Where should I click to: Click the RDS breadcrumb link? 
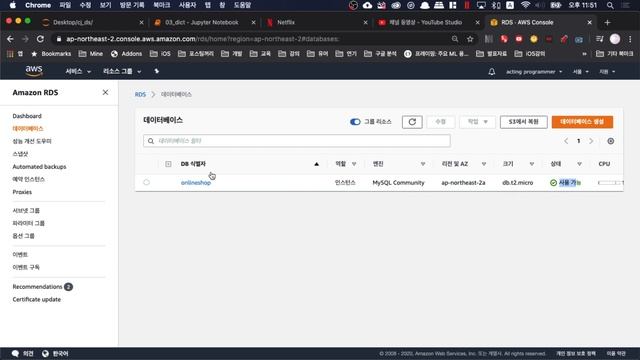140,94
